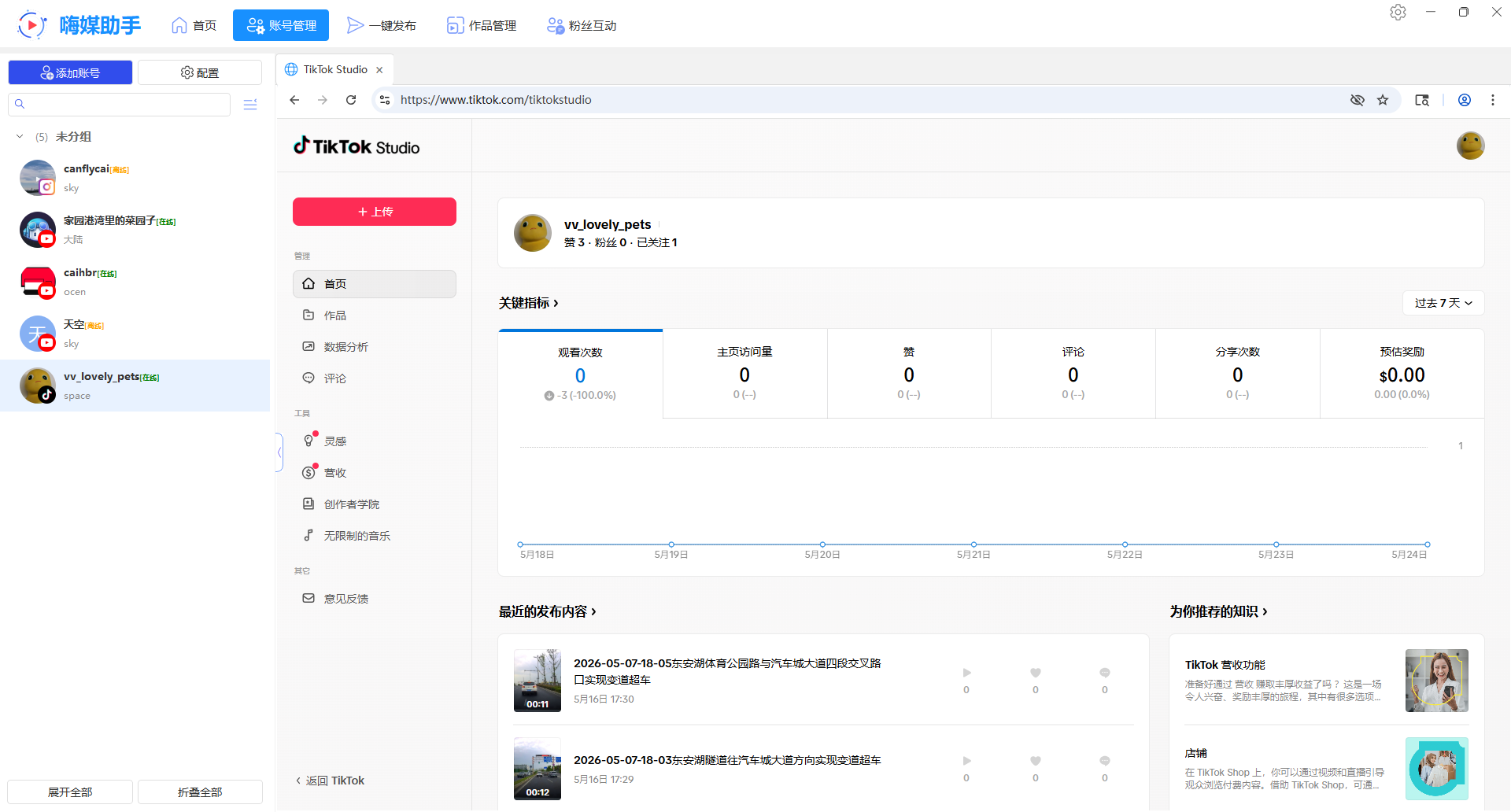Click the 5月24日 chart data point
The height and width of the screenshot is (812, 1511).
pos(1427,544)
